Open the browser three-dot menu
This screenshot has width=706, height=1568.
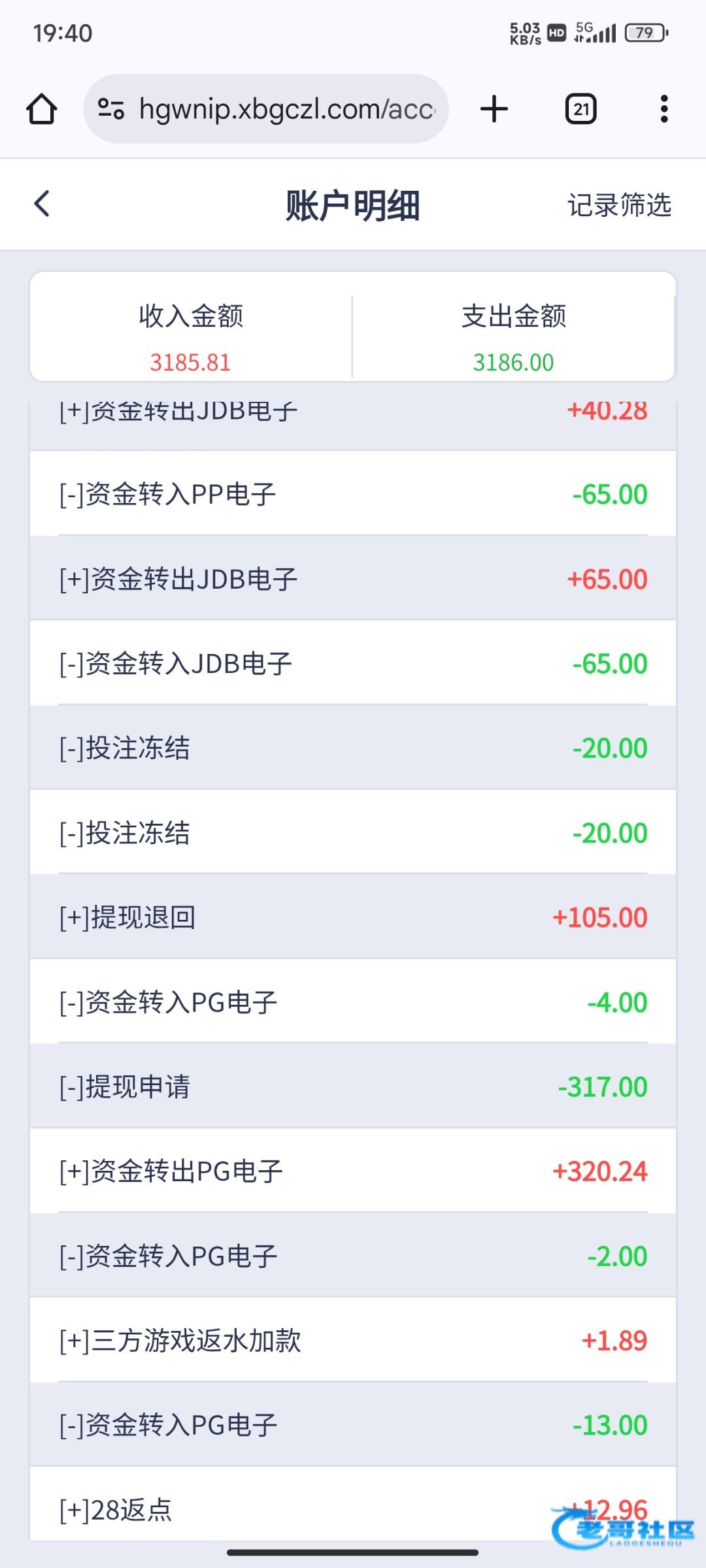coord(664,109)
